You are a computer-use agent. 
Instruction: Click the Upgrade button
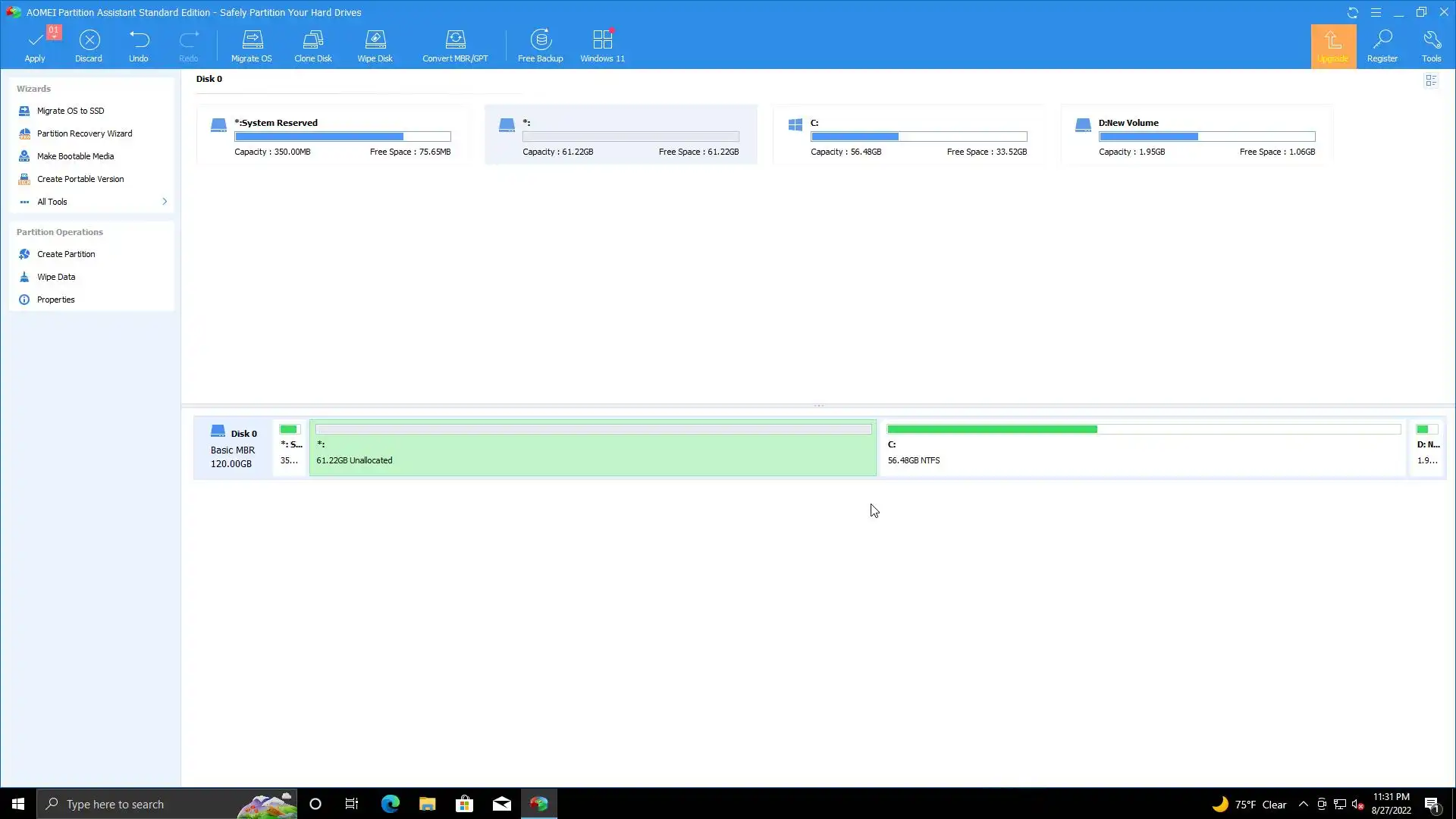point(1332,45)
